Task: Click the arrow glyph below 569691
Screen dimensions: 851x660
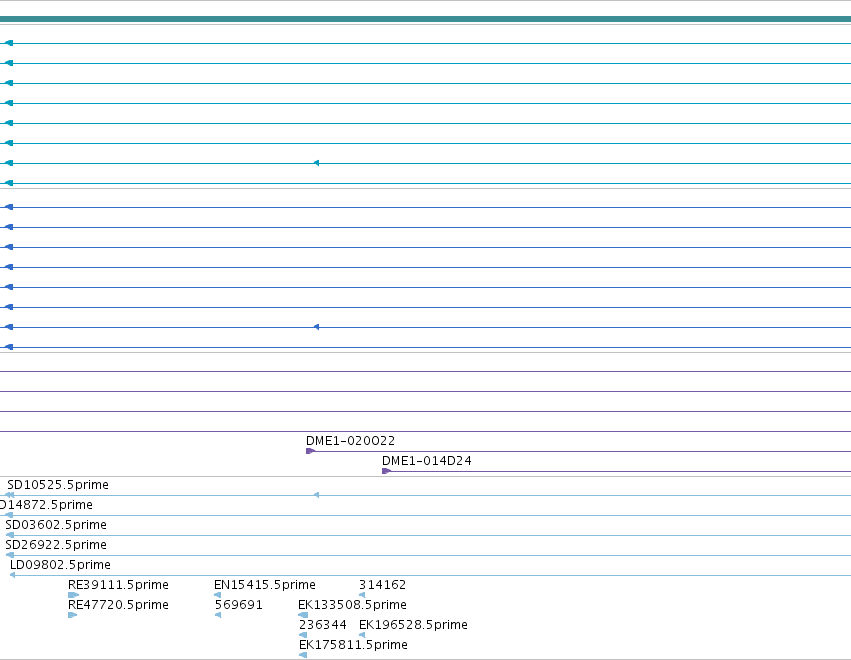Action: point(218,615)
